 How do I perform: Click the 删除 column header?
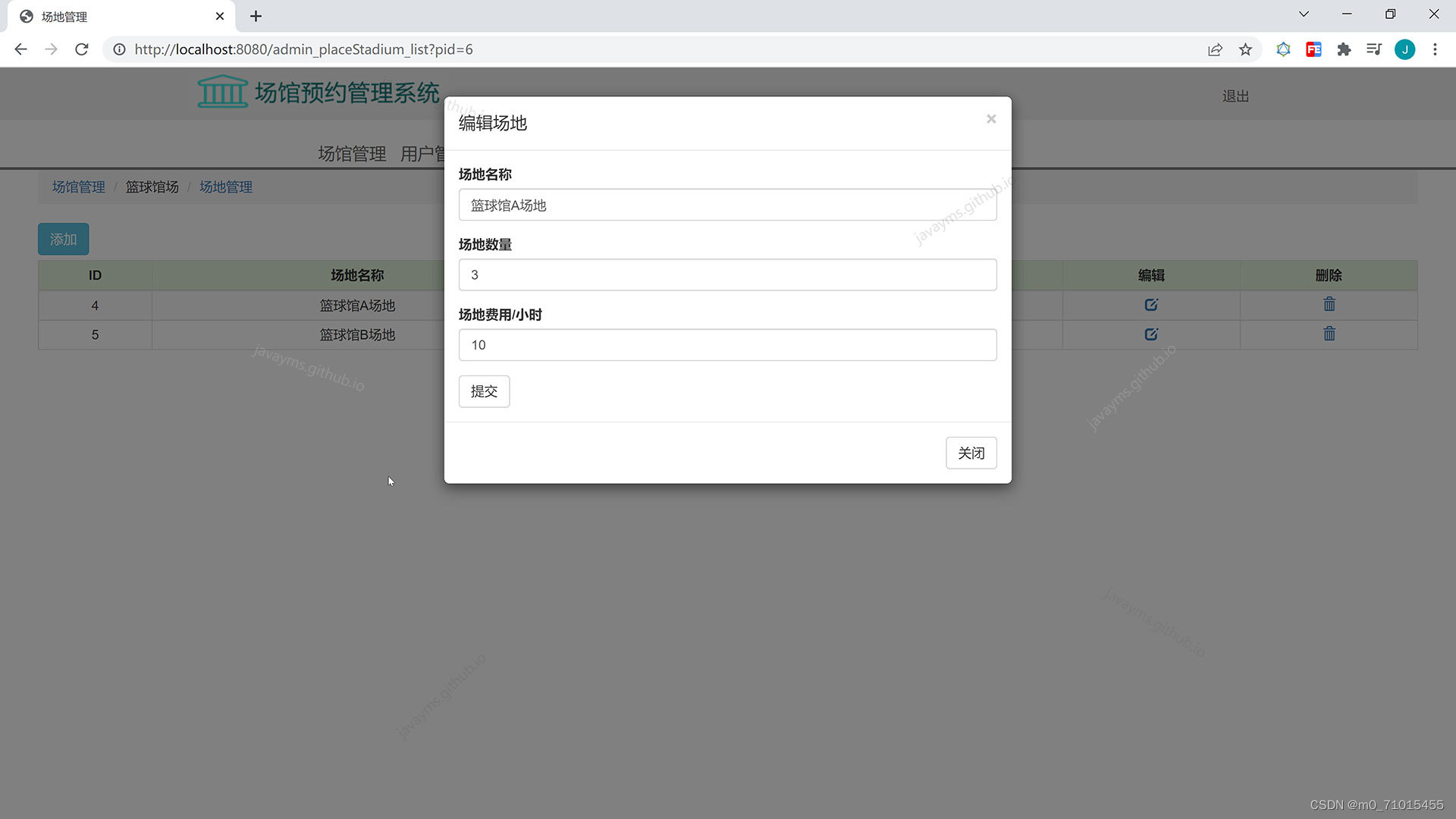tap(1329, 275)
